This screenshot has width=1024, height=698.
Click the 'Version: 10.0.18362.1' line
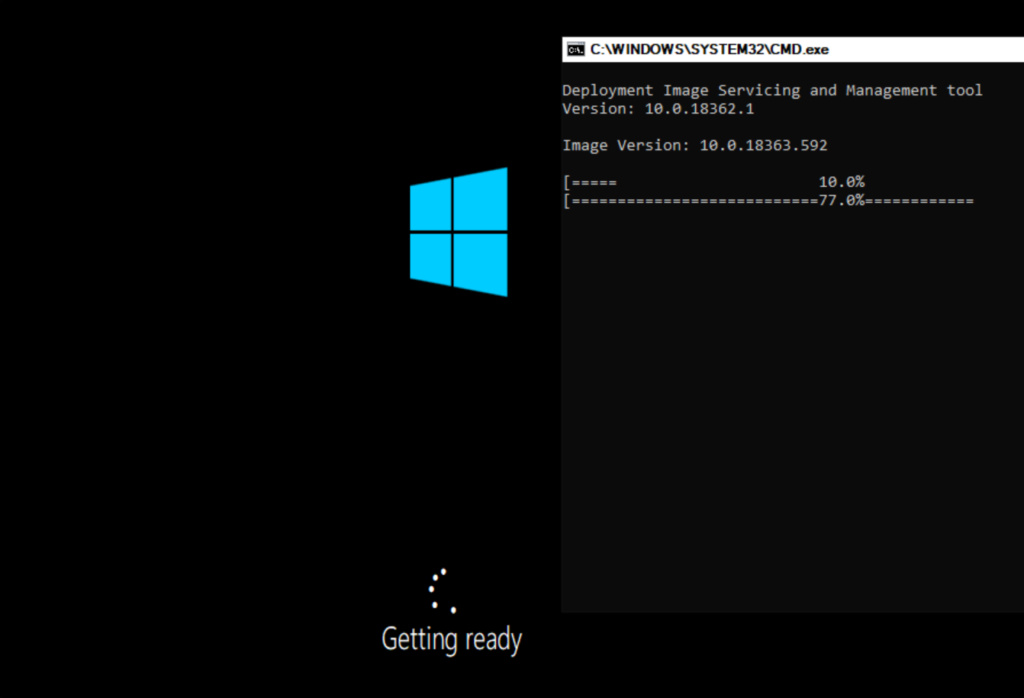click(x=658, y=109)
